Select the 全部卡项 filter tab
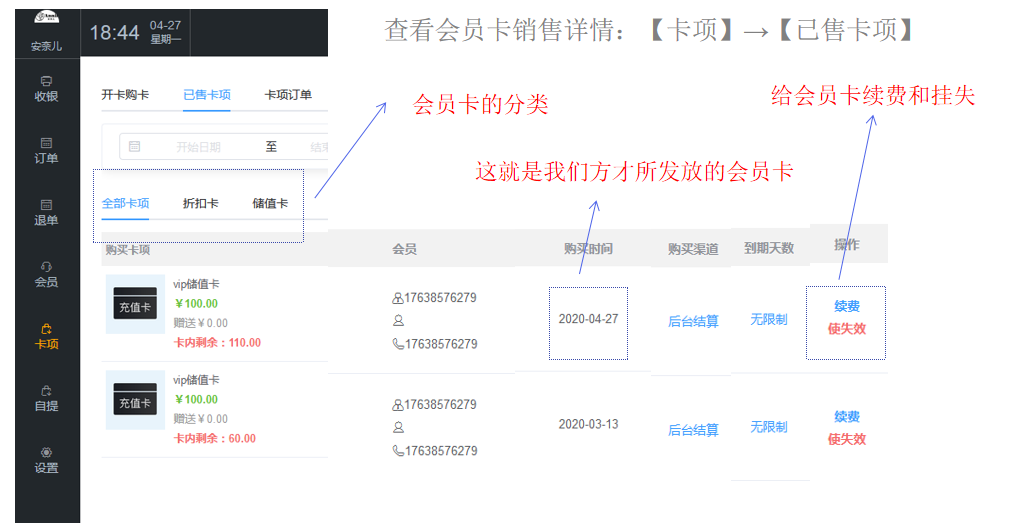Image resolution: width=1014 pixels, height=531 pixels. tap(125, 203)
